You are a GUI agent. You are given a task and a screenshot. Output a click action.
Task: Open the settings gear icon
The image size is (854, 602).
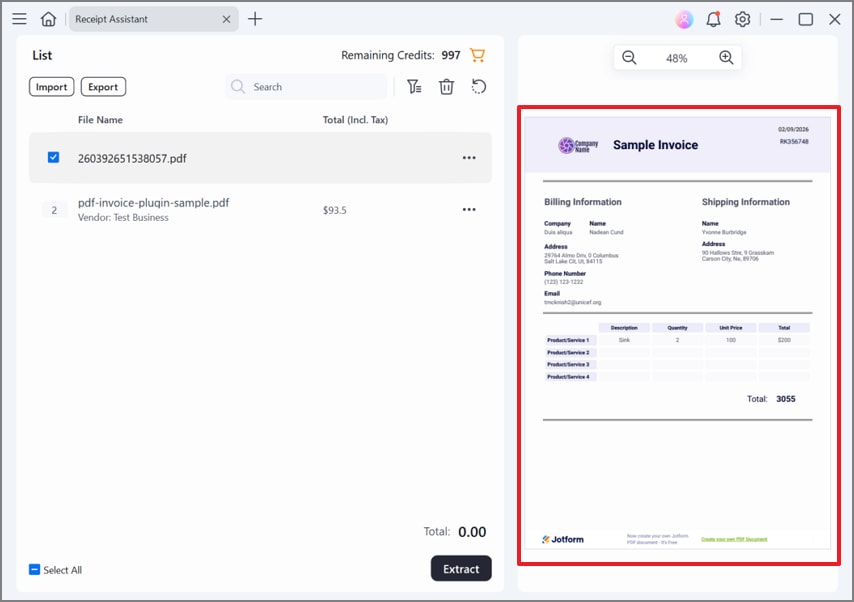pyautogui.click(x=740, y=19)
